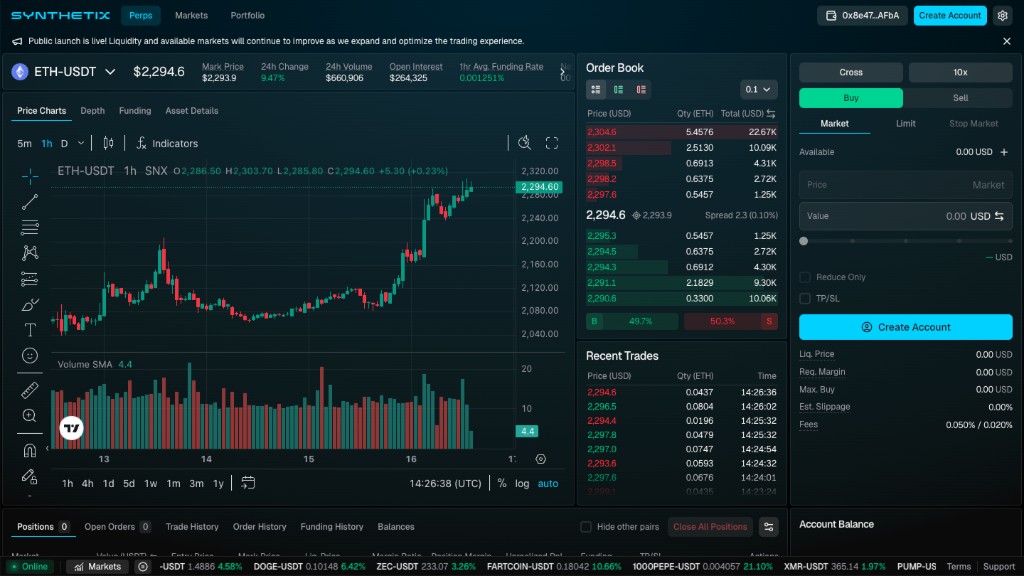Viewport: 1024px width, 576px height.
Task: Switch to the Funding tab
Action: click(x=135, y=110)
